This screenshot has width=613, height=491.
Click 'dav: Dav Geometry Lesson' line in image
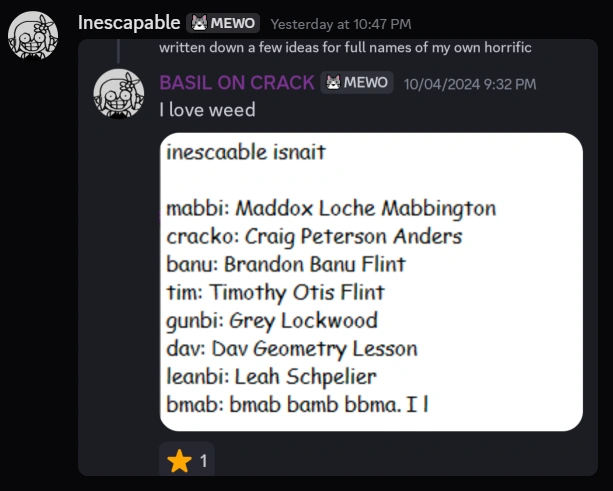coord(292,349)
